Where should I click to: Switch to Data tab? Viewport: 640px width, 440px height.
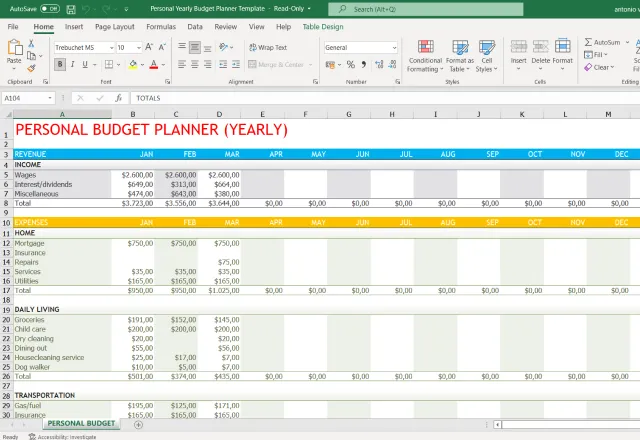point(195,27)
